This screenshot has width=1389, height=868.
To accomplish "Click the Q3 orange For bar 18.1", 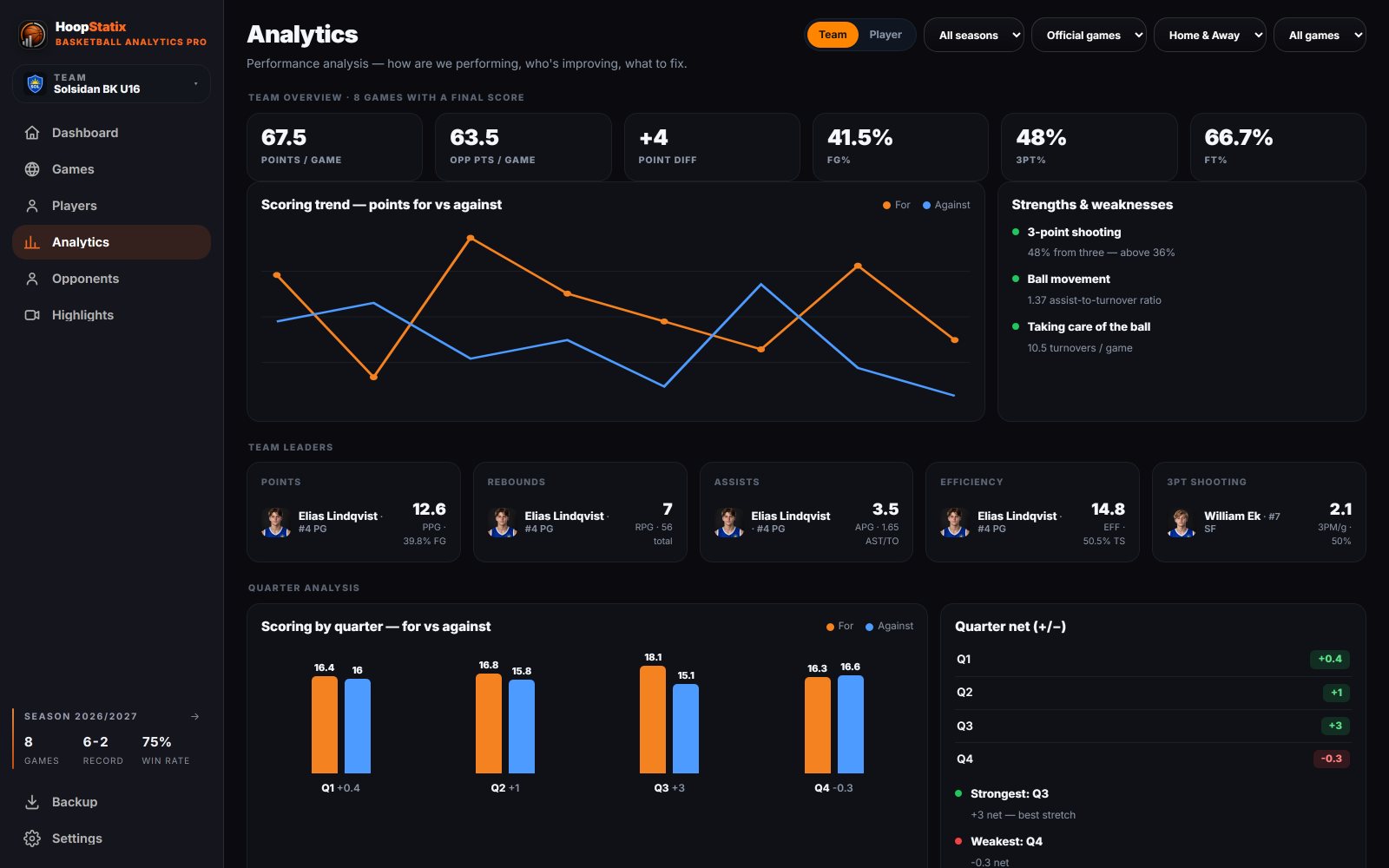I will coord(653,720).
